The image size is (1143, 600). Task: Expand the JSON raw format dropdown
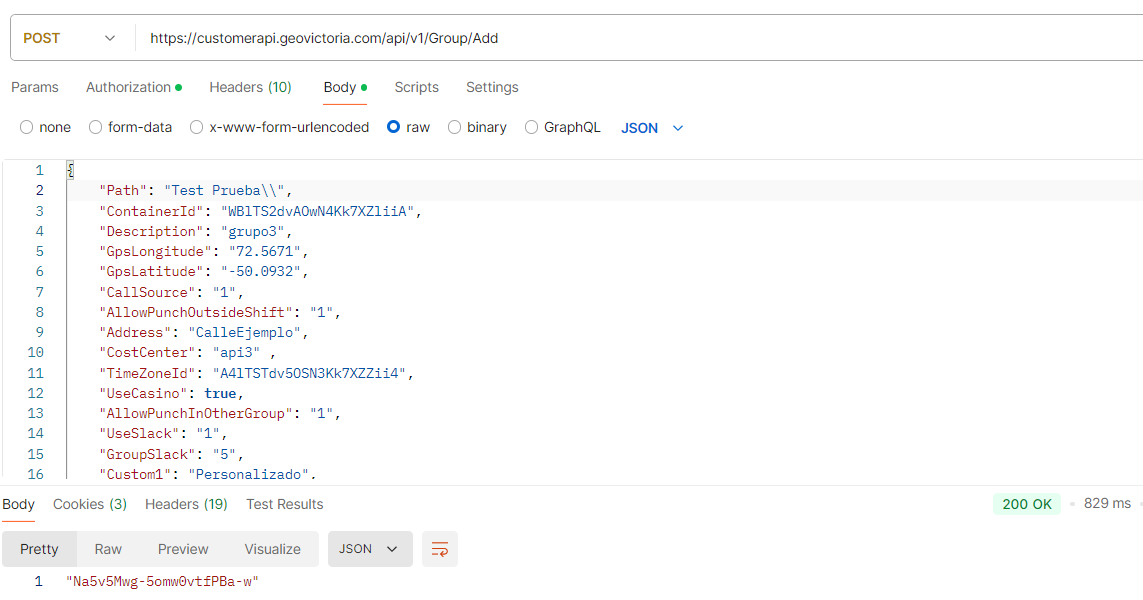tap(653, 128)
